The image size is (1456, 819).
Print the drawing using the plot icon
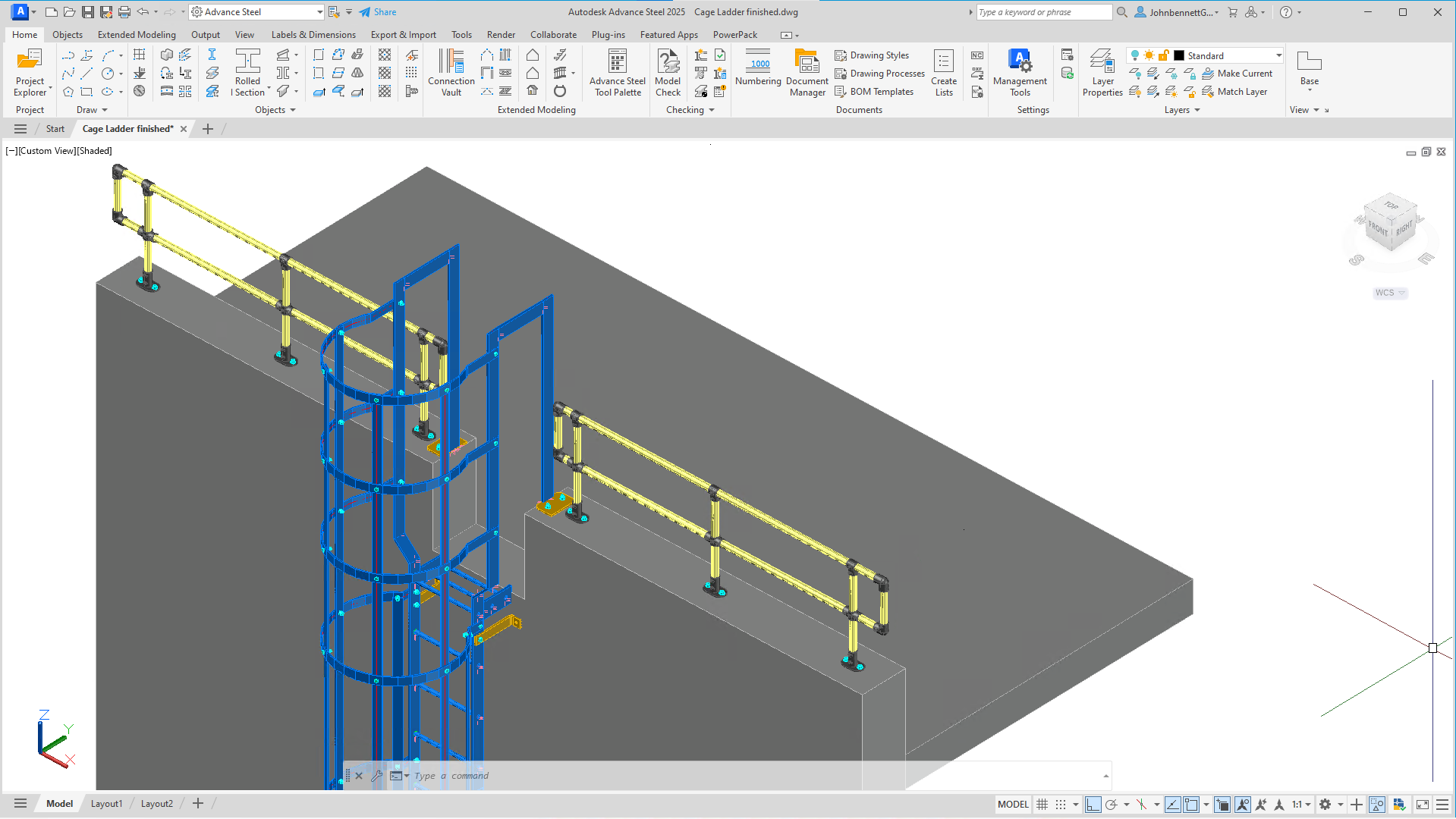click(124, 12)
